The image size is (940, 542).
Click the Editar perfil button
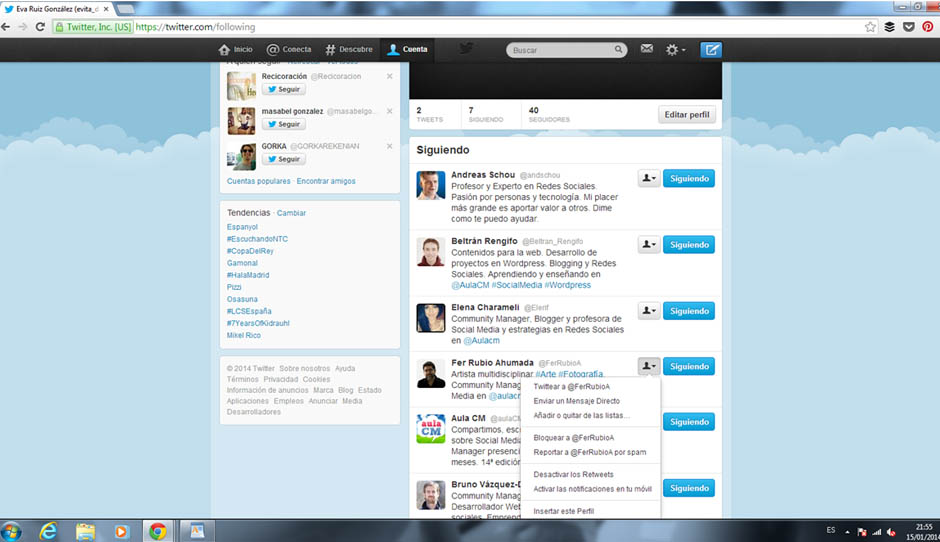point(687,114)
